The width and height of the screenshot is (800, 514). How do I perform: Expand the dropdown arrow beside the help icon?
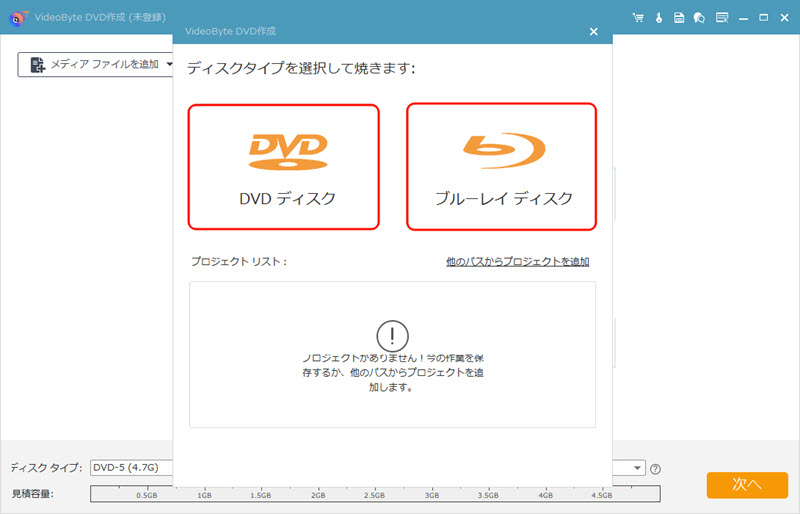coord(637,468)
